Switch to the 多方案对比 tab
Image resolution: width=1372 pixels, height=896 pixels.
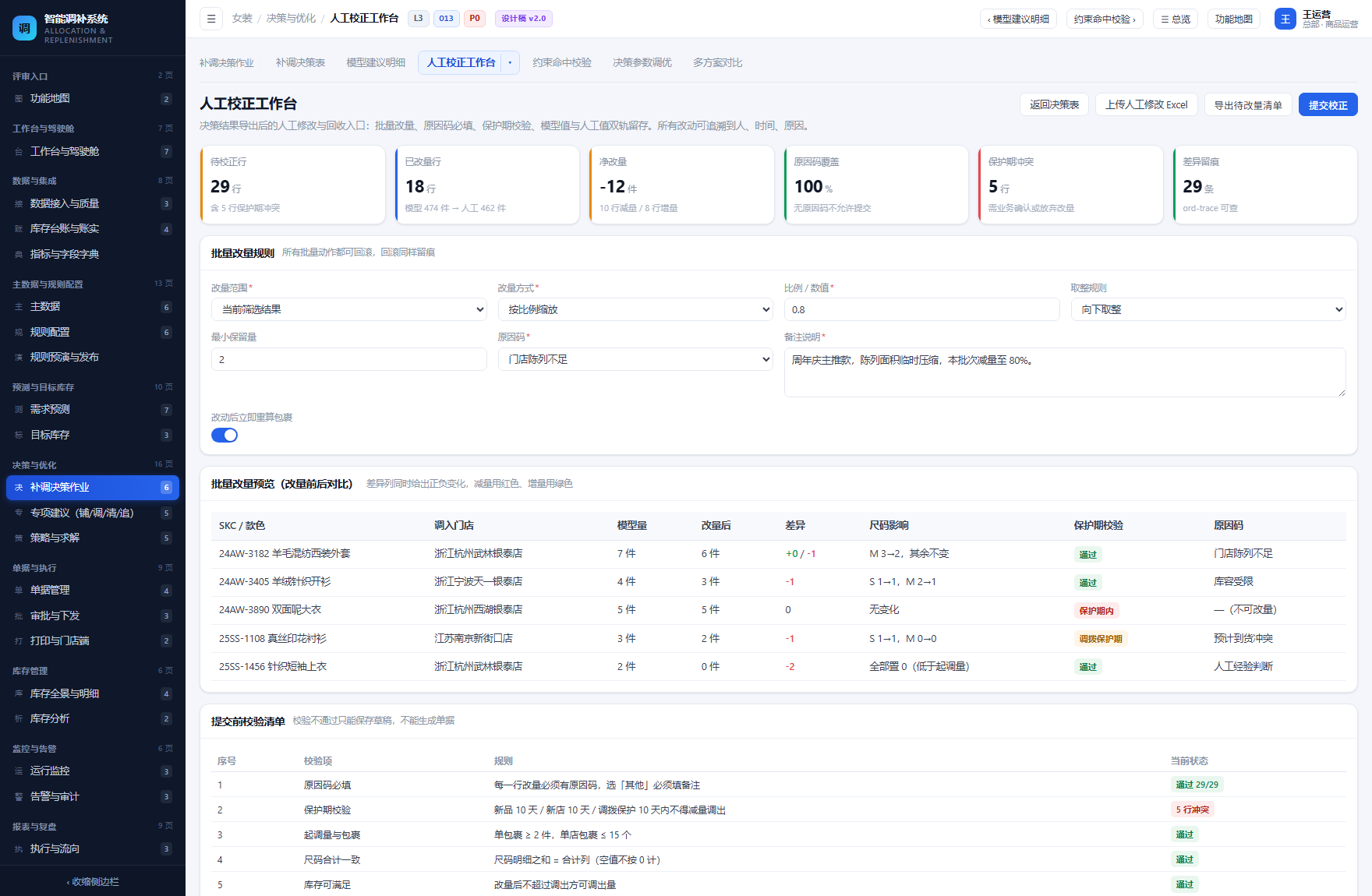717,63
